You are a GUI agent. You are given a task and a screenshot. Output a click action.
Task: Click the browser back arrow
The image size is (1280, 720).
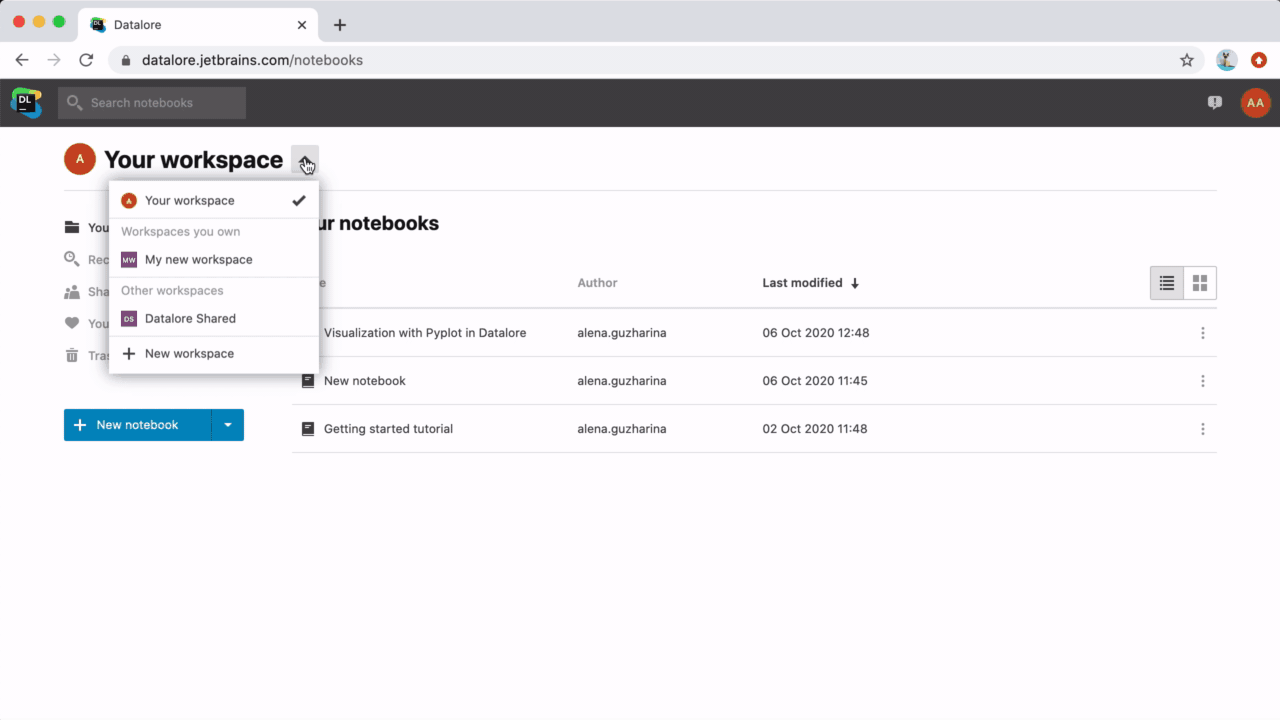(x=22, y=60)
